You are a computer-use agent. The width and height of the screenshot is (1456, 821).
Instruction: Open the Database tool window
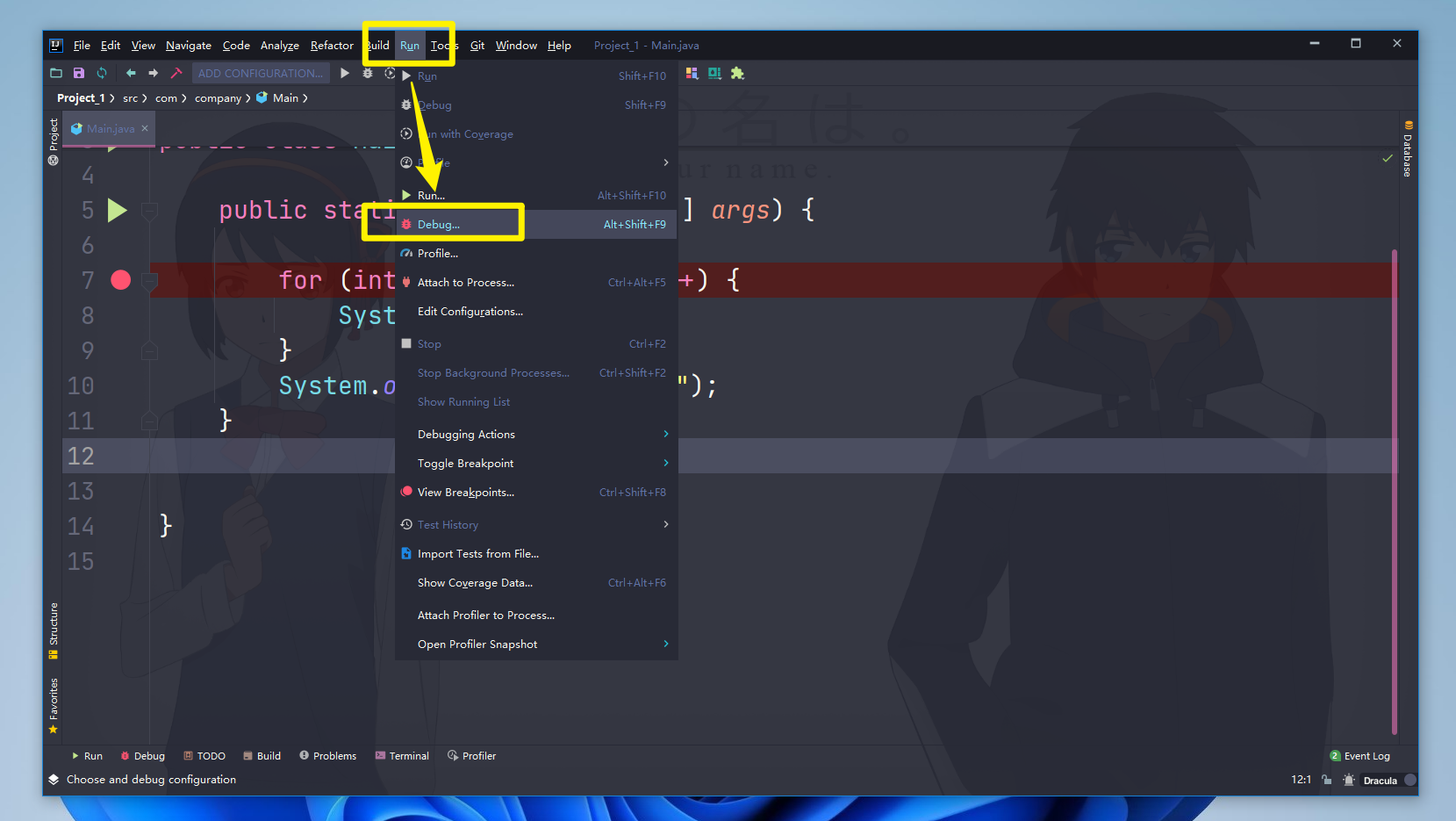click(1408, 148)
